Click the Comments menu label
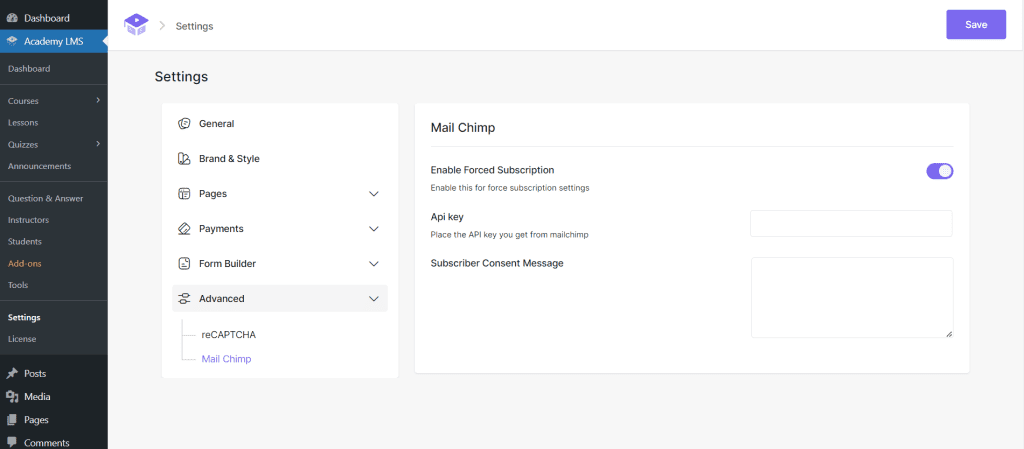 [46, 442]
